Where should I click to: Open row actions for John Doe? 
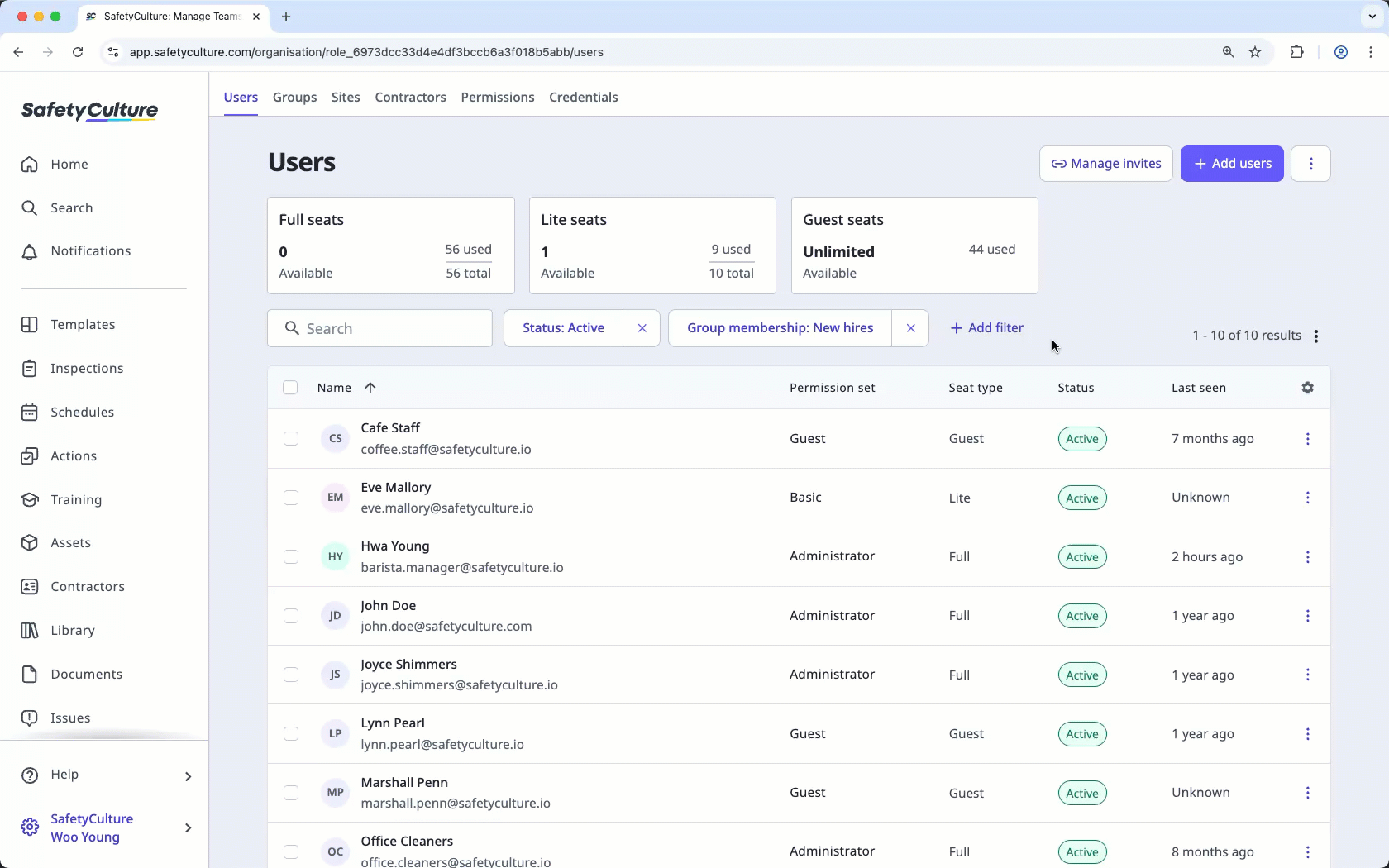point(1307,616)
